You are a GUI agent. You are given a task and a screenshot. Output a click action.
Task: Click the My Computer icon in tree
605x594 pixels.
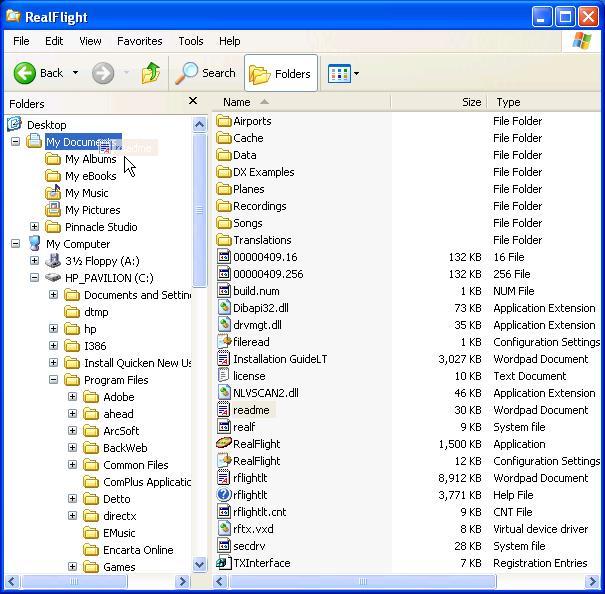click(34, 244)
